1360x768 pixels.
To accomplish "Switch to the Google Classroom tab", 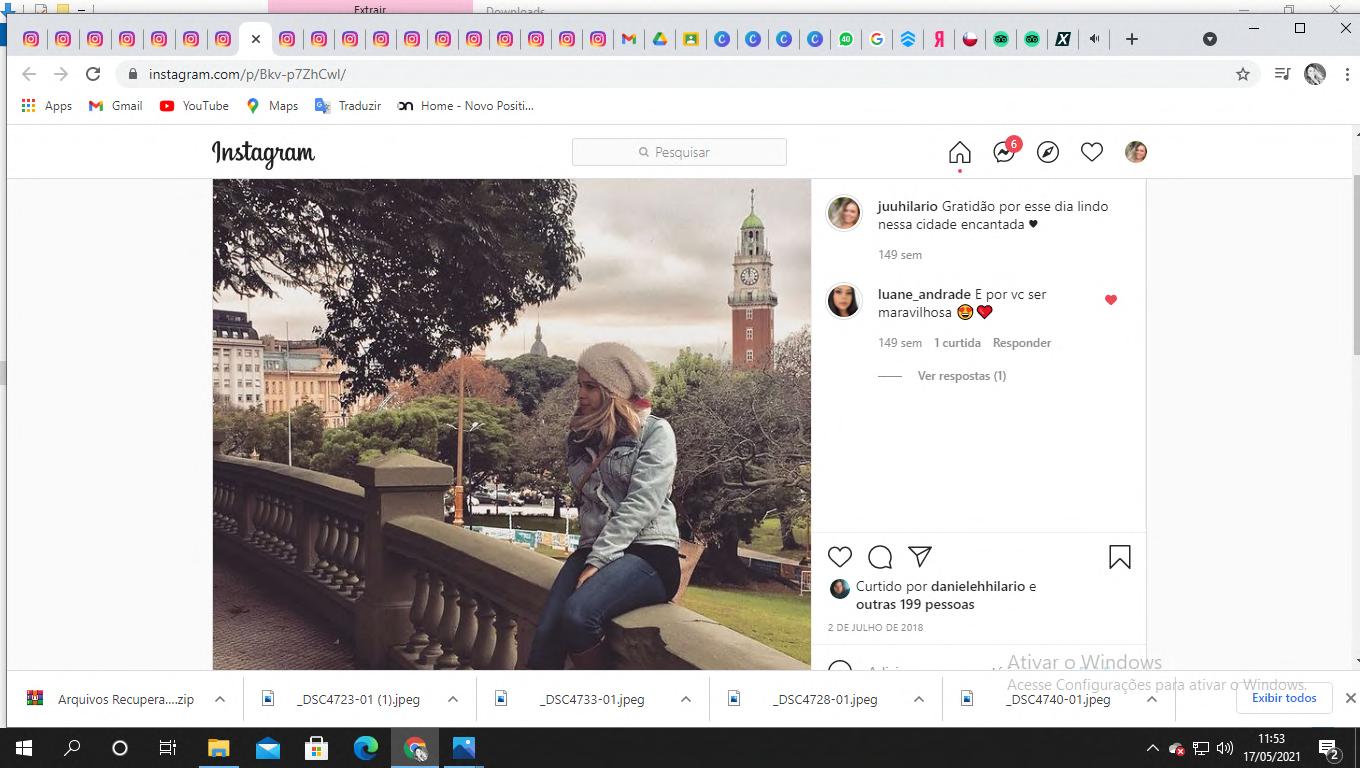I will tap(690, 39).
